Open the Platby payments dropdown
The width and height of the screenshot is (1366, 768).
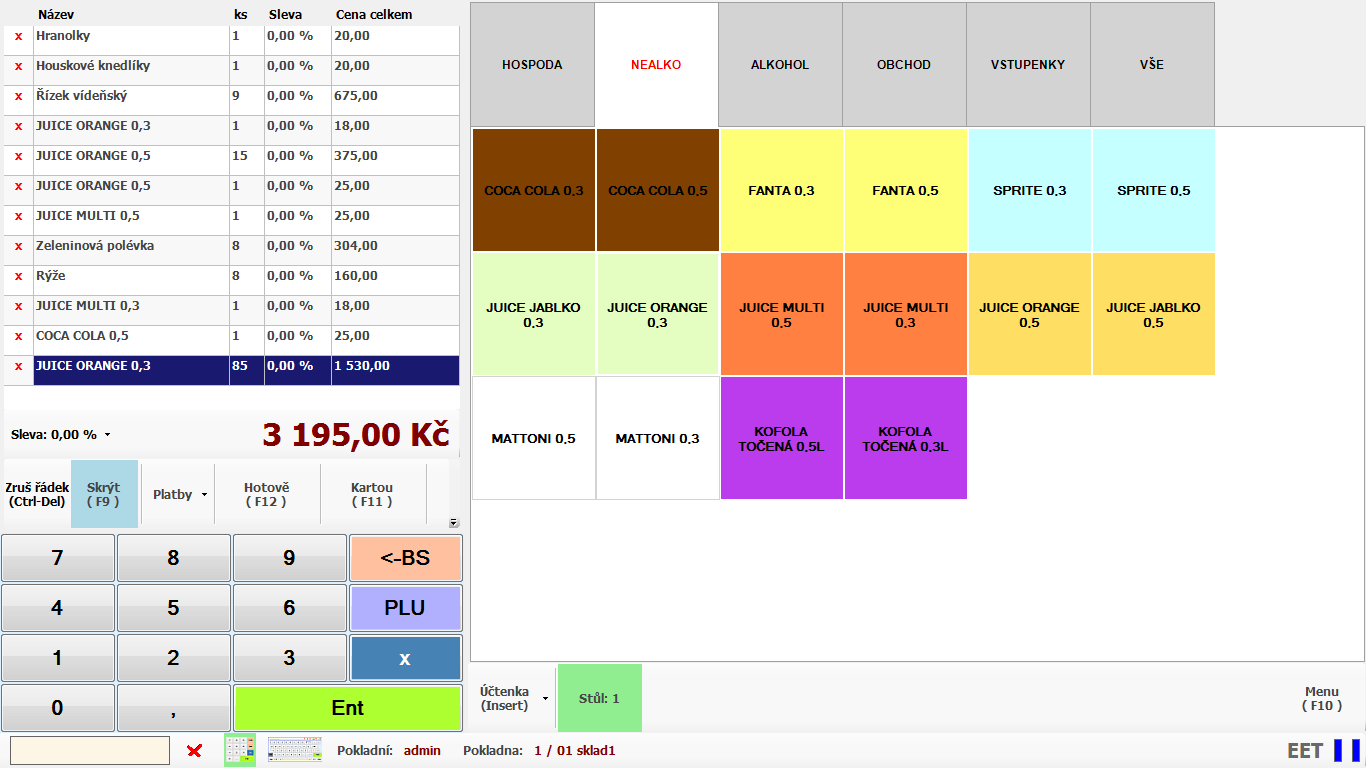click(179, 494)
